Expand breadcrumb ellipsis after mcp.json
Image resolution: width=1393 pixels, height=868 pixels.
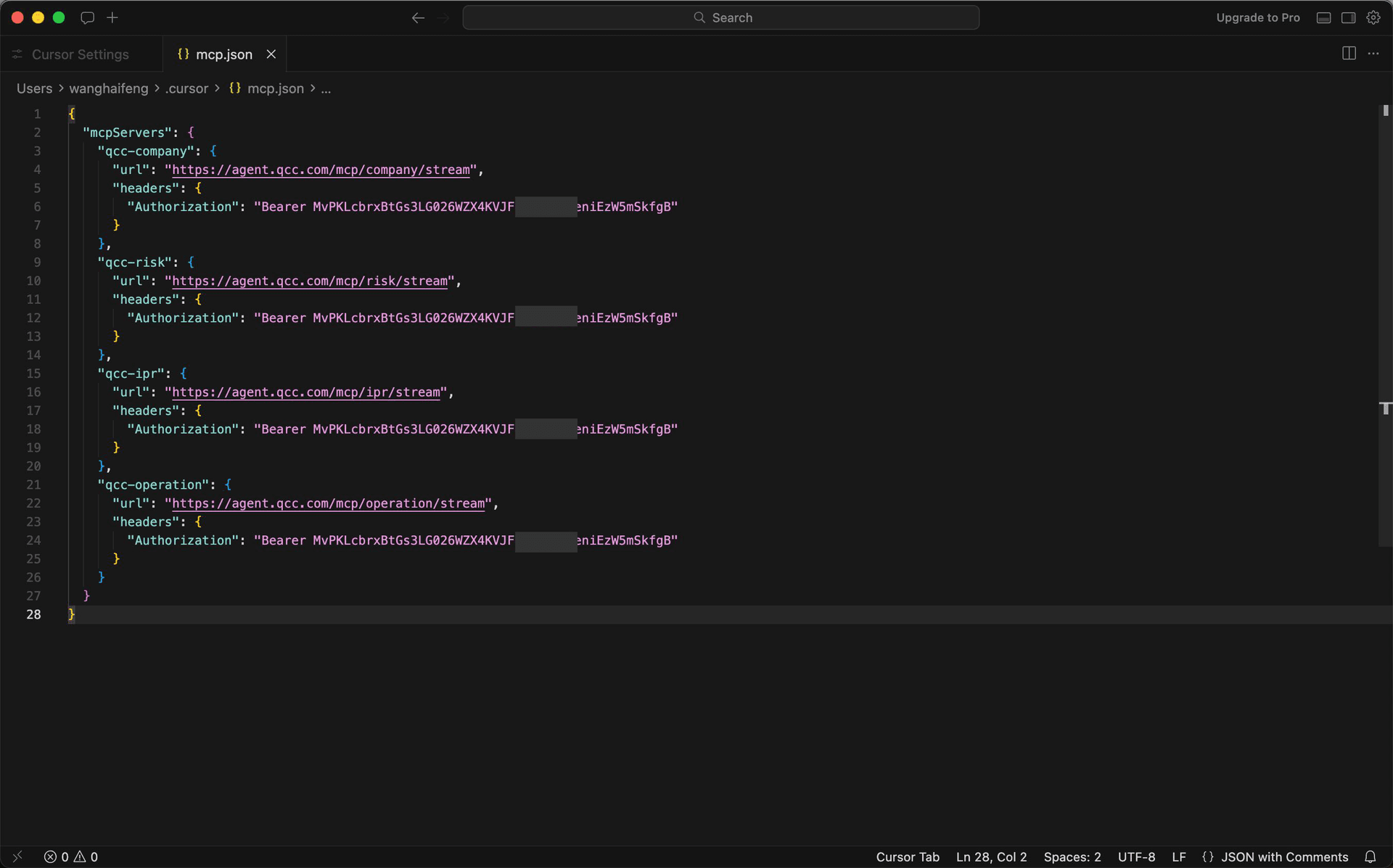tap(326, 88)
